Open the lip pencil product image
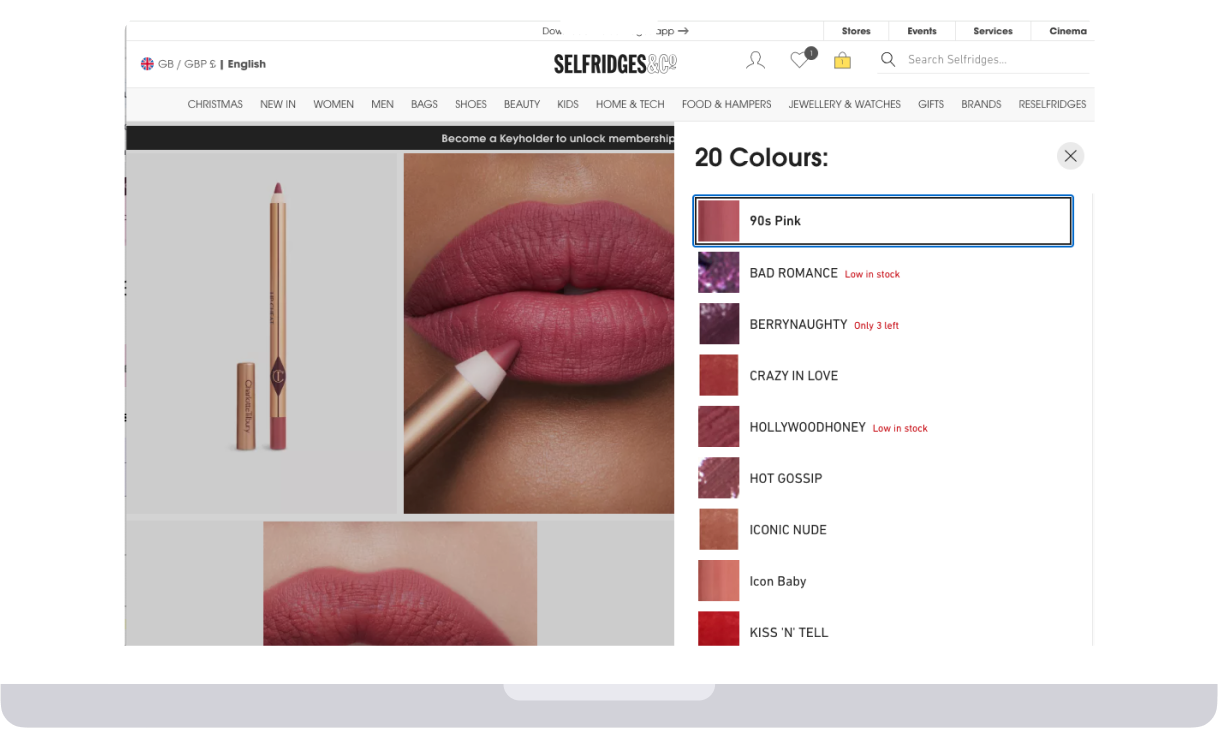1218x735 pixels. 261,333
